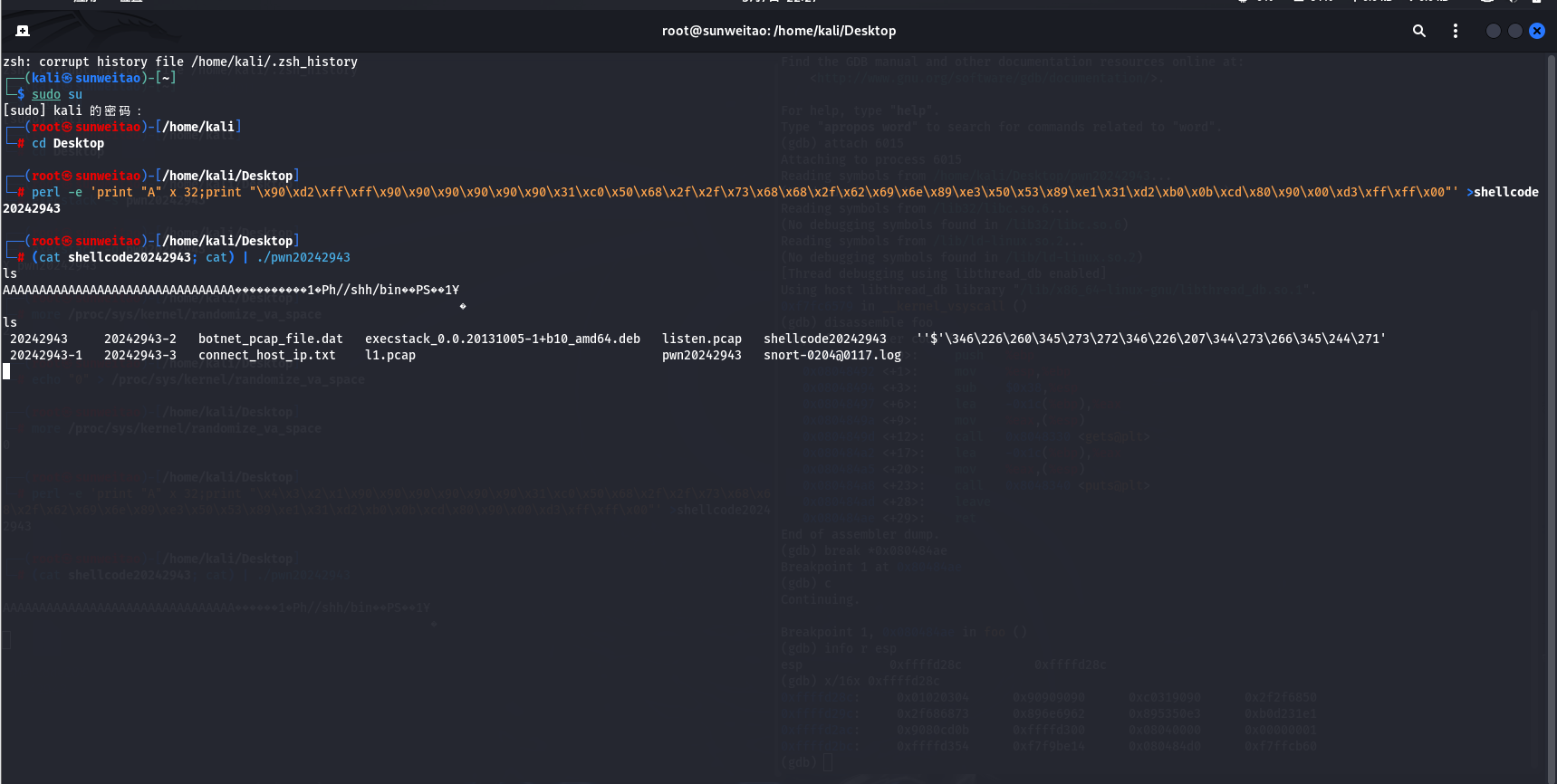Click the terminal cursor block
The width and height of the screenshot is (1557, 784).
point(6,371)
